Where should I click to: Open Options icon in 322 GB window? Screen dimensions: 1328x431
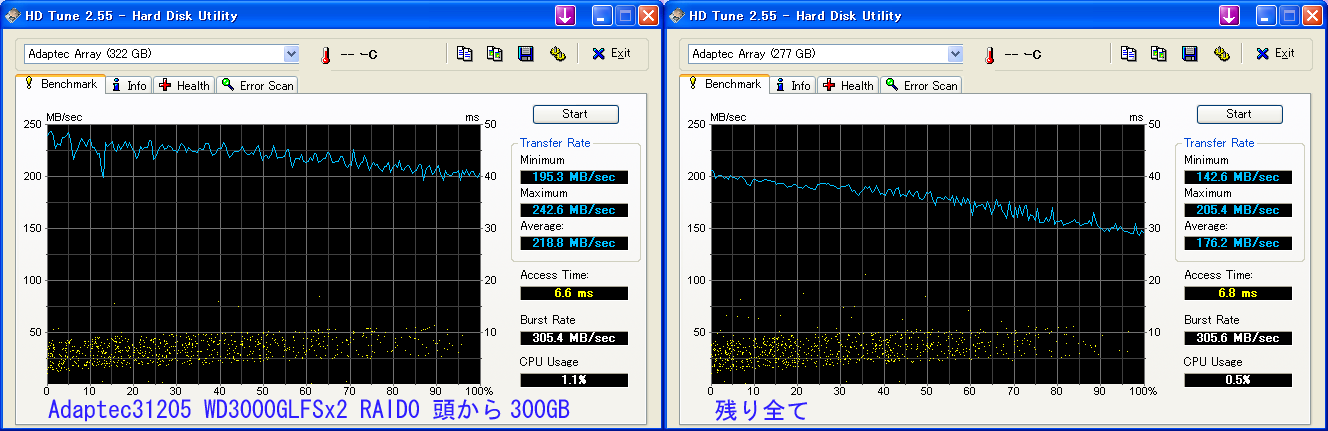[557, 53]
